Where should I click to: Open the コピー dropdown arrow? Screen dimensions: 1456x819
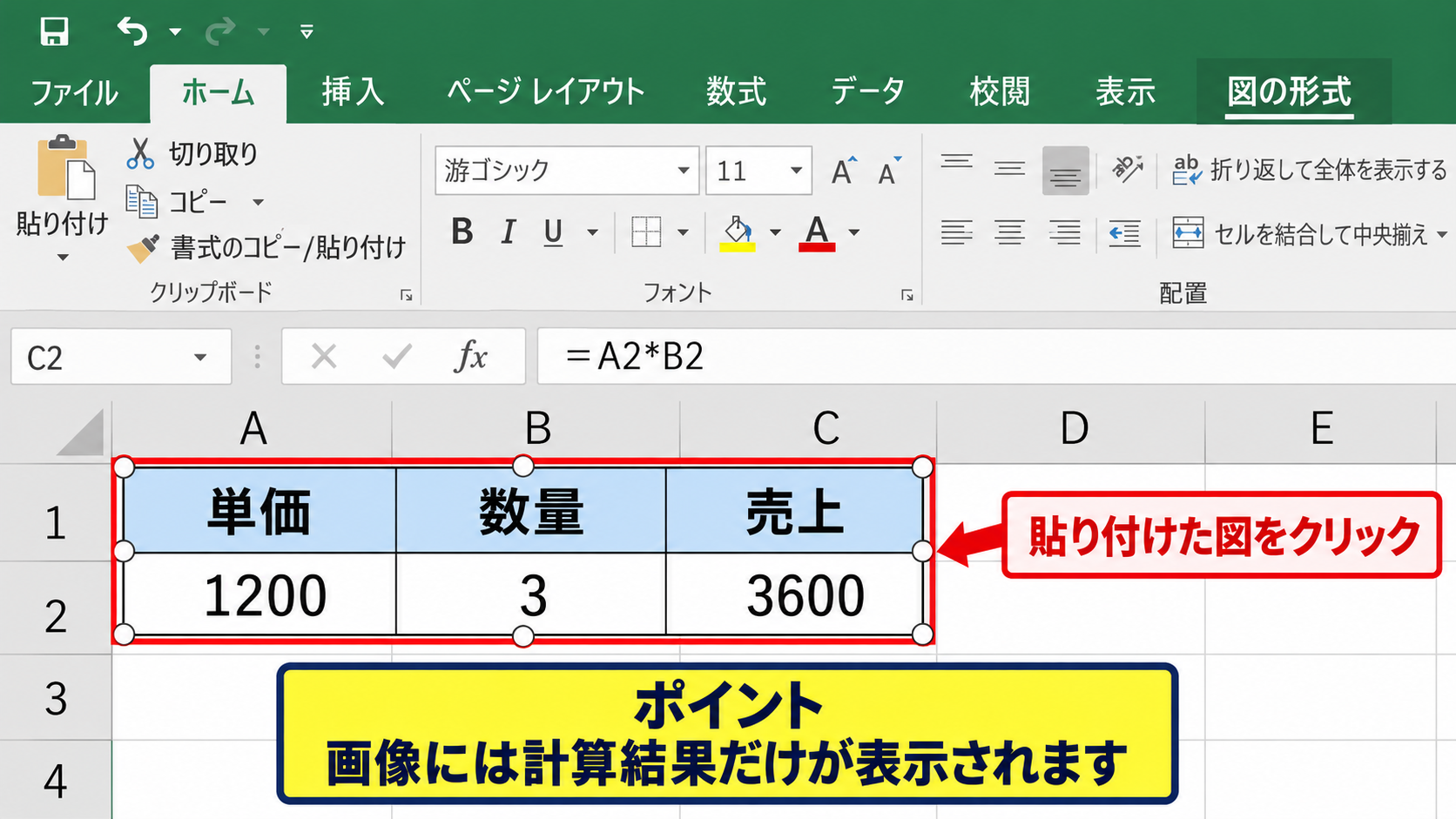click(x=258, y=203)
